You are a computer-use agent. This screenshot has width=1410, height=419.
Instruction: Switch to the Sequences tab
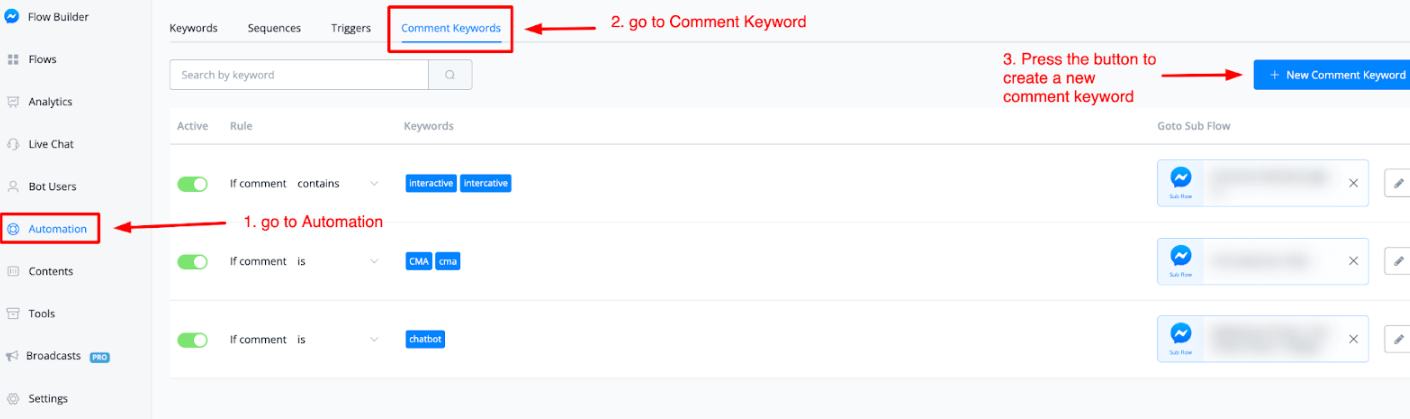(x=274, y=28)
